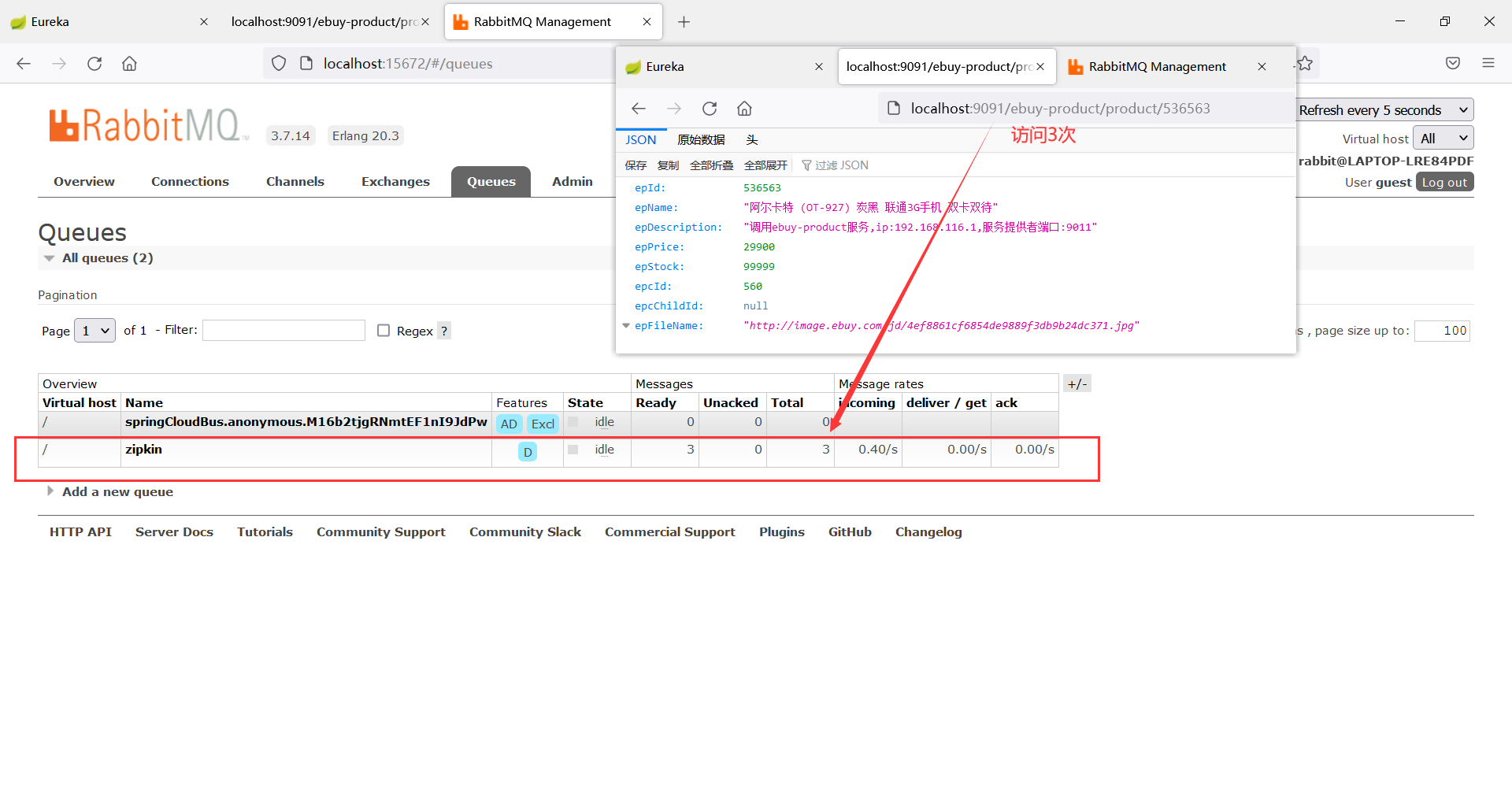Close the overlay Eureka tab

(819, 67)
